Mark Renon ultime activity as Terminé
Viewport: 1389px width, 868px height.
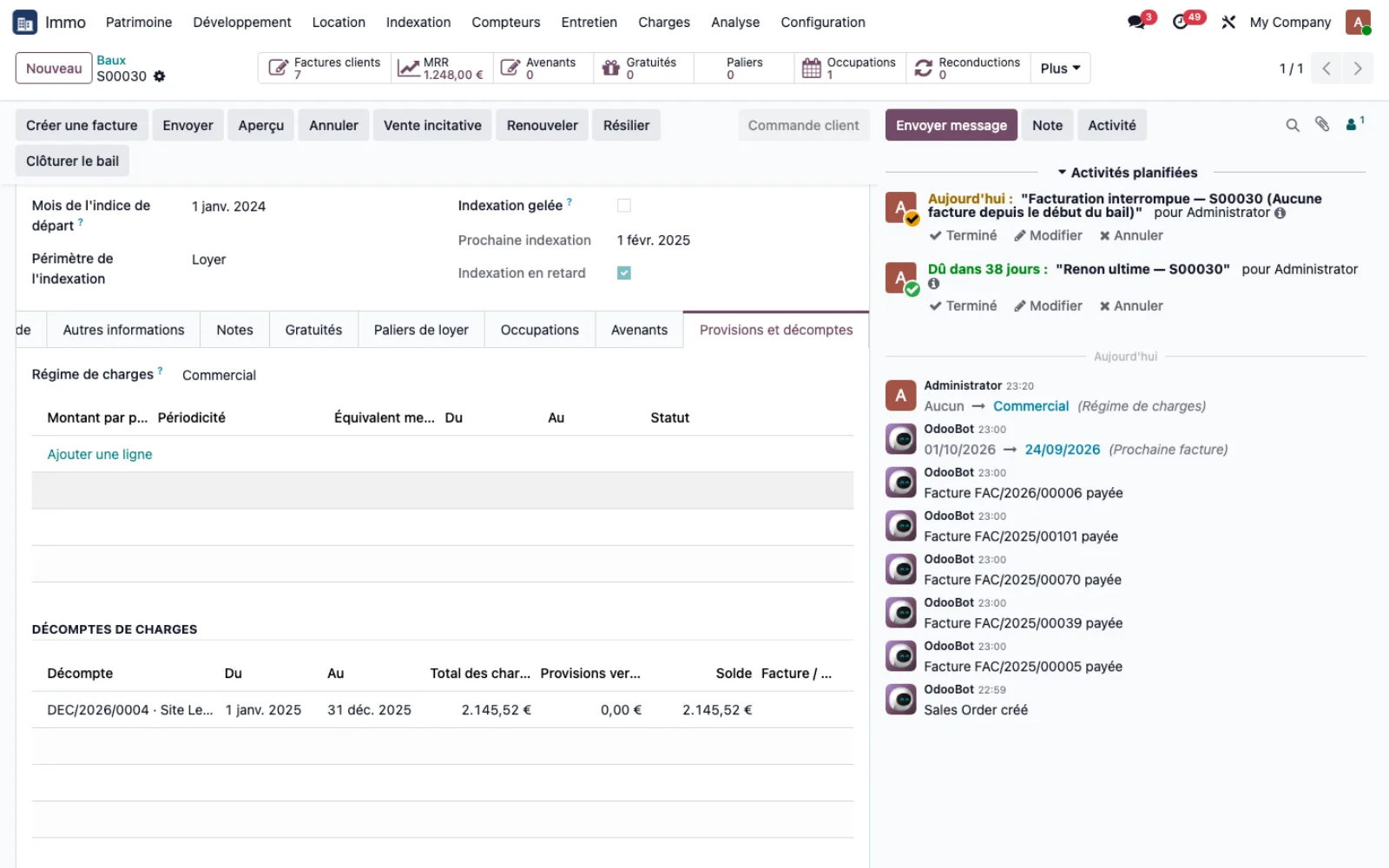point(964,306)
